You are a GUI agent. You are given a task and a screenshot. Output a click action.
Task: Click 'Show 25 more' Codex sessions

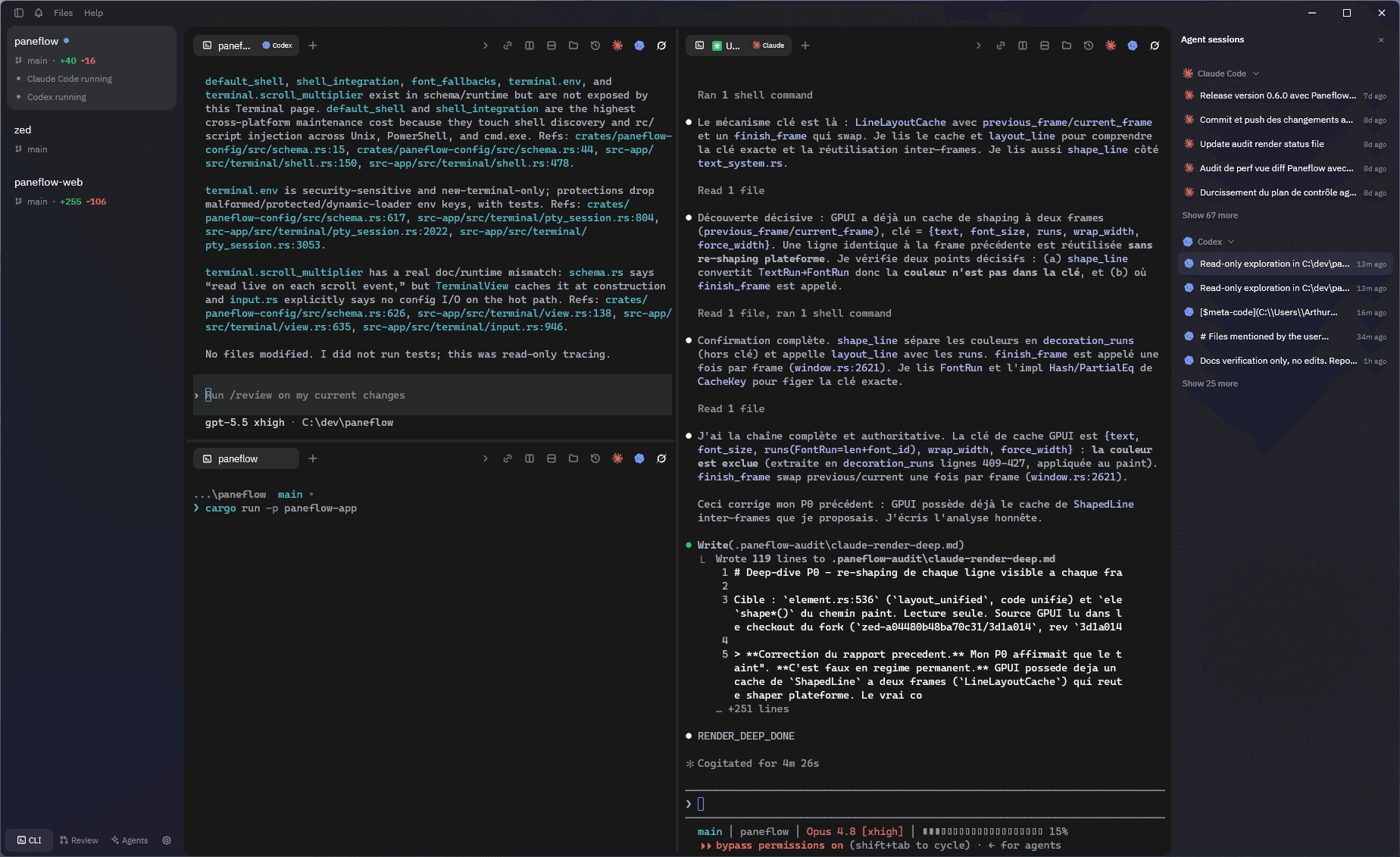1210,383
